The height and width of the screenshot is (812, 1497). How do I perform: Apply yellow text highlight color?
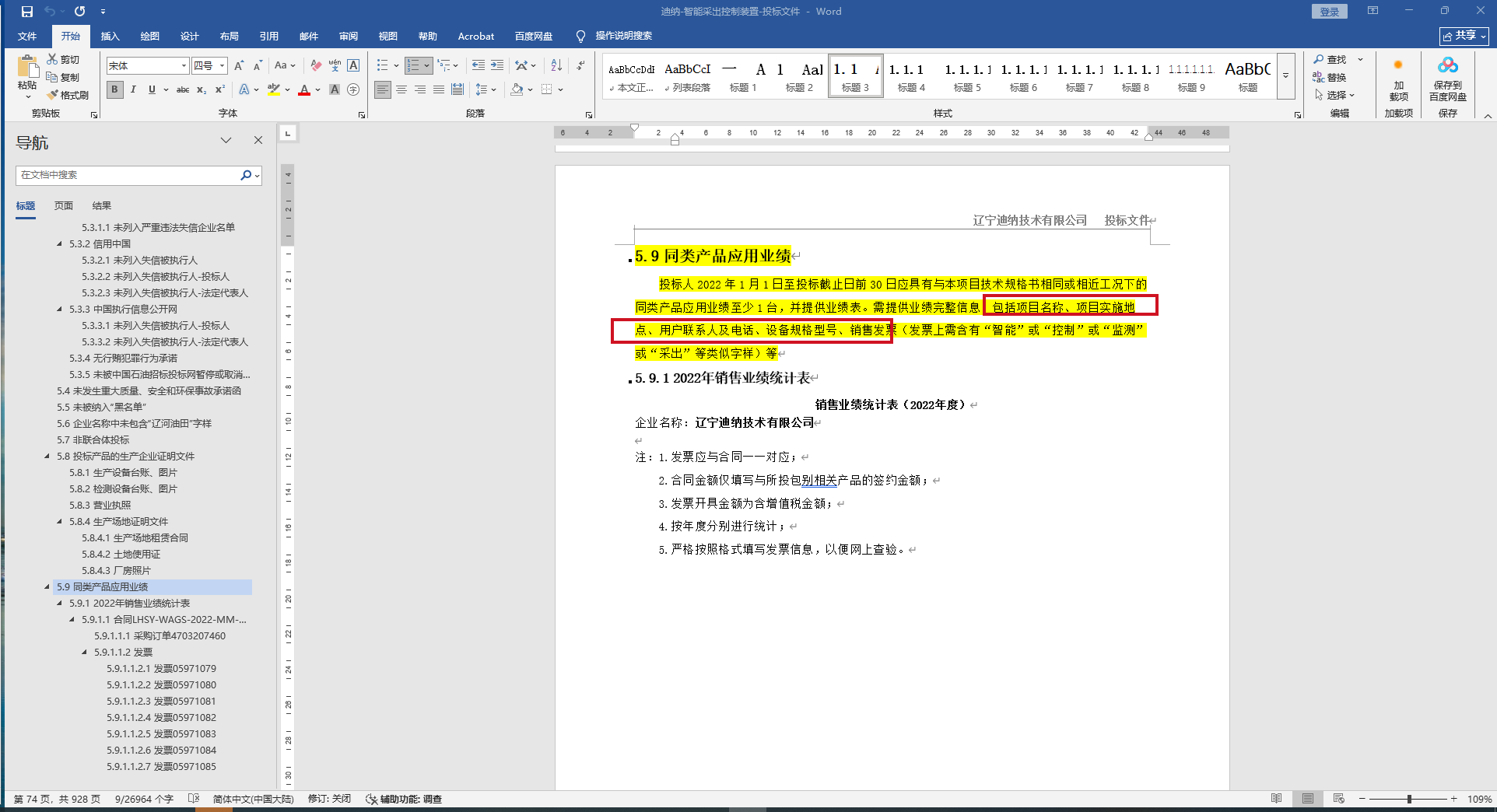(x=273, y=89)
